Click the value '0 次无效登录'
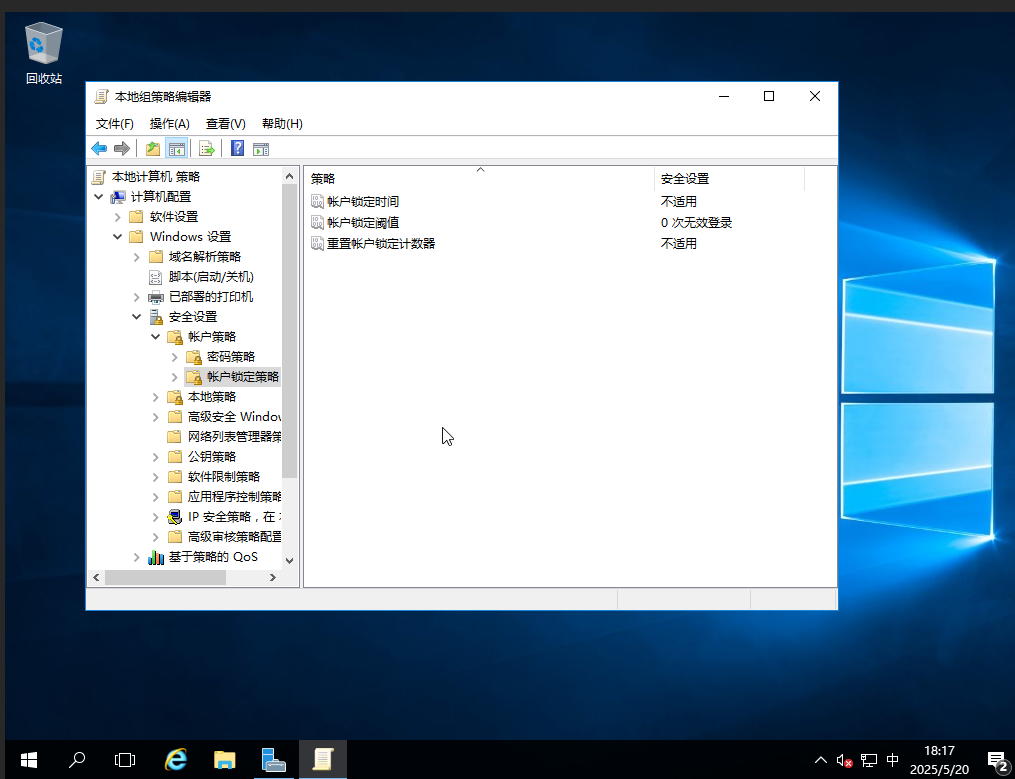Screen dimensions: 1015x779 click(697, 223)
